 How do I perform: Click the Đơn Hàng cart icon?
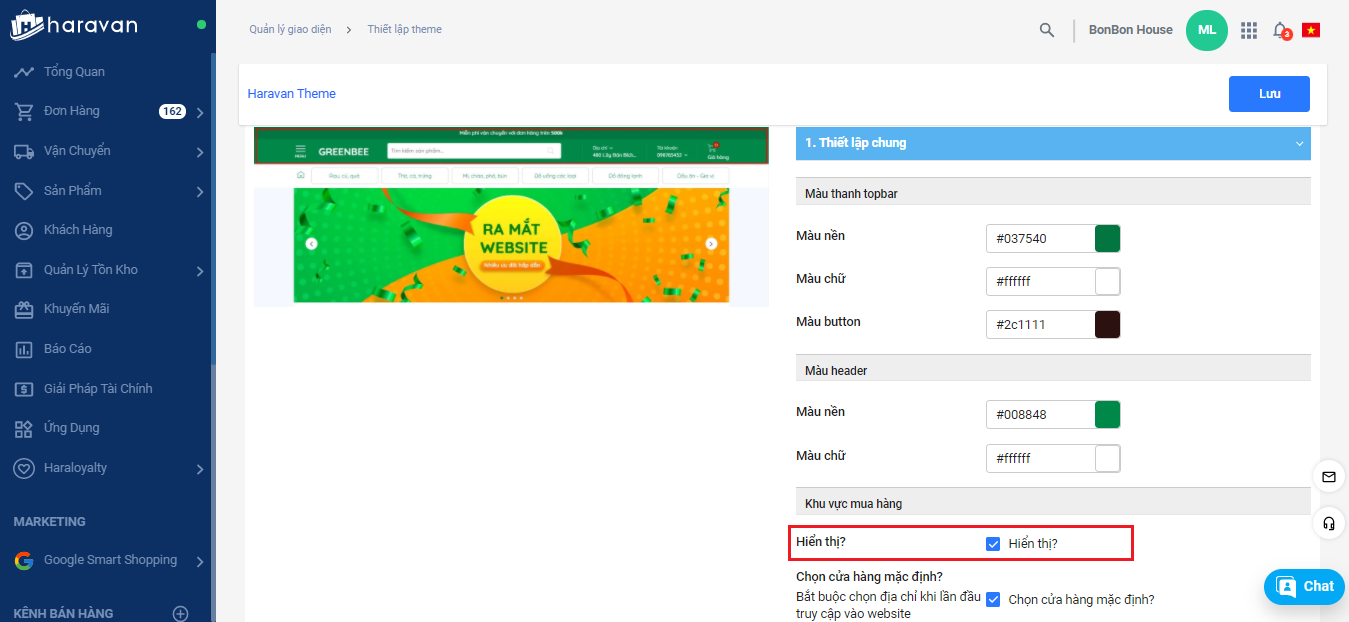[24, 111]
